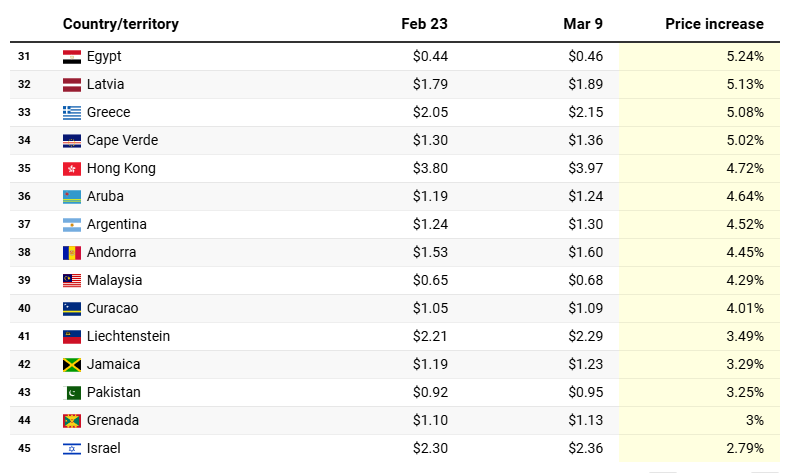Click the Mar 9 column header
Viewport: 791px width, 473px height.
coord(583,24)
